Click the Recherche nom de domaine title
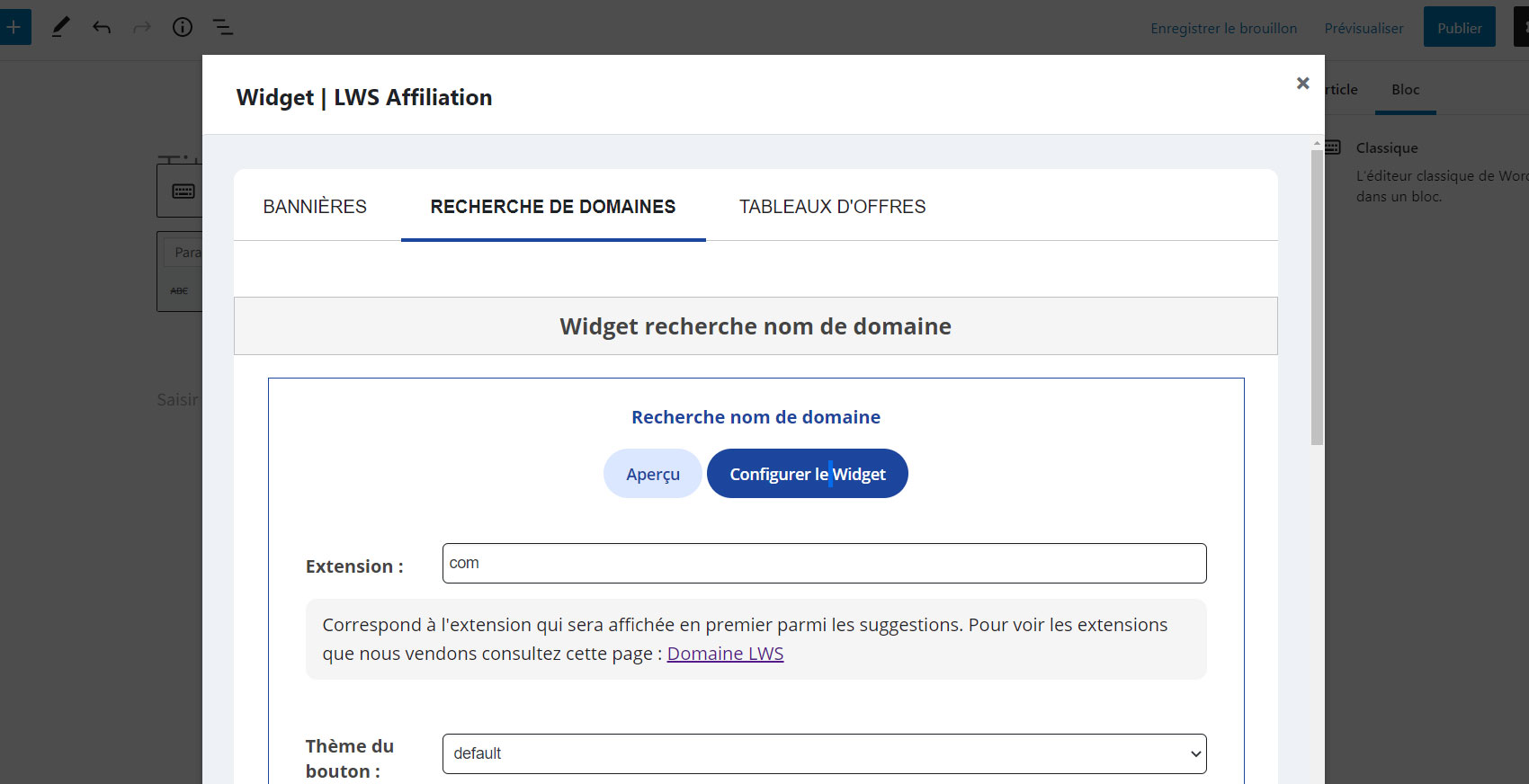The image size is (1529, 784). coord(756,417)
